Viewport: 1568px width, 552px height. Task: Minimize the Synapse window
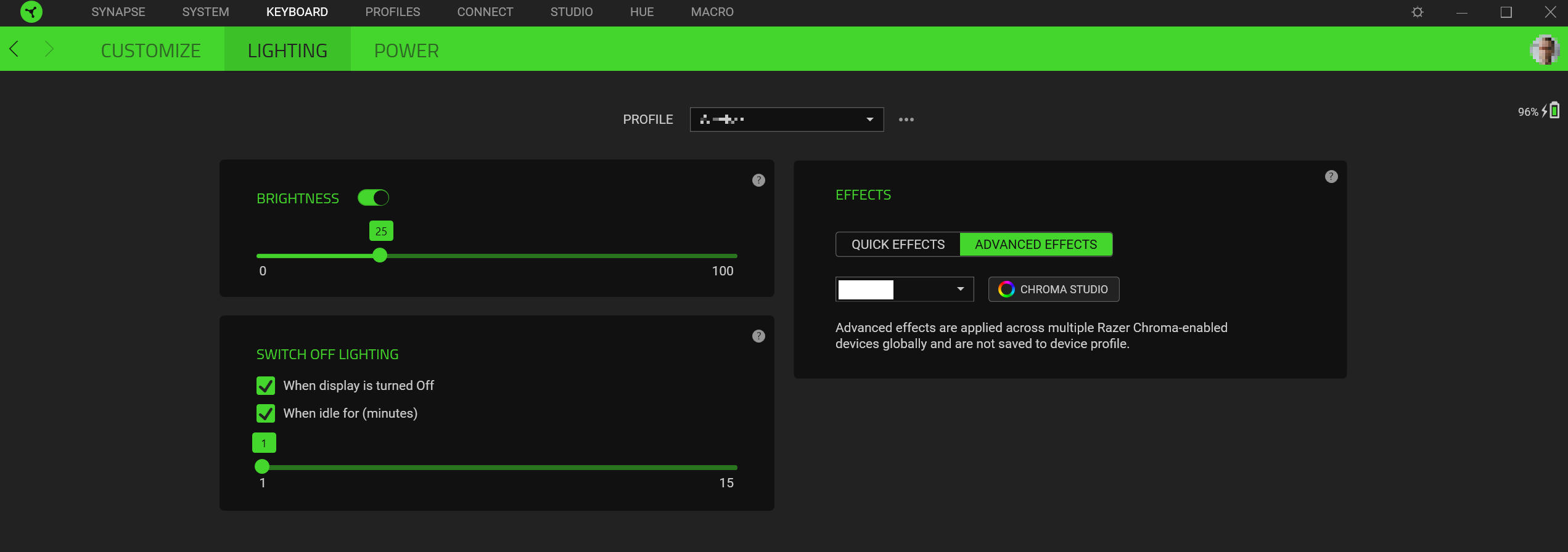click(x=1461, y=12)
